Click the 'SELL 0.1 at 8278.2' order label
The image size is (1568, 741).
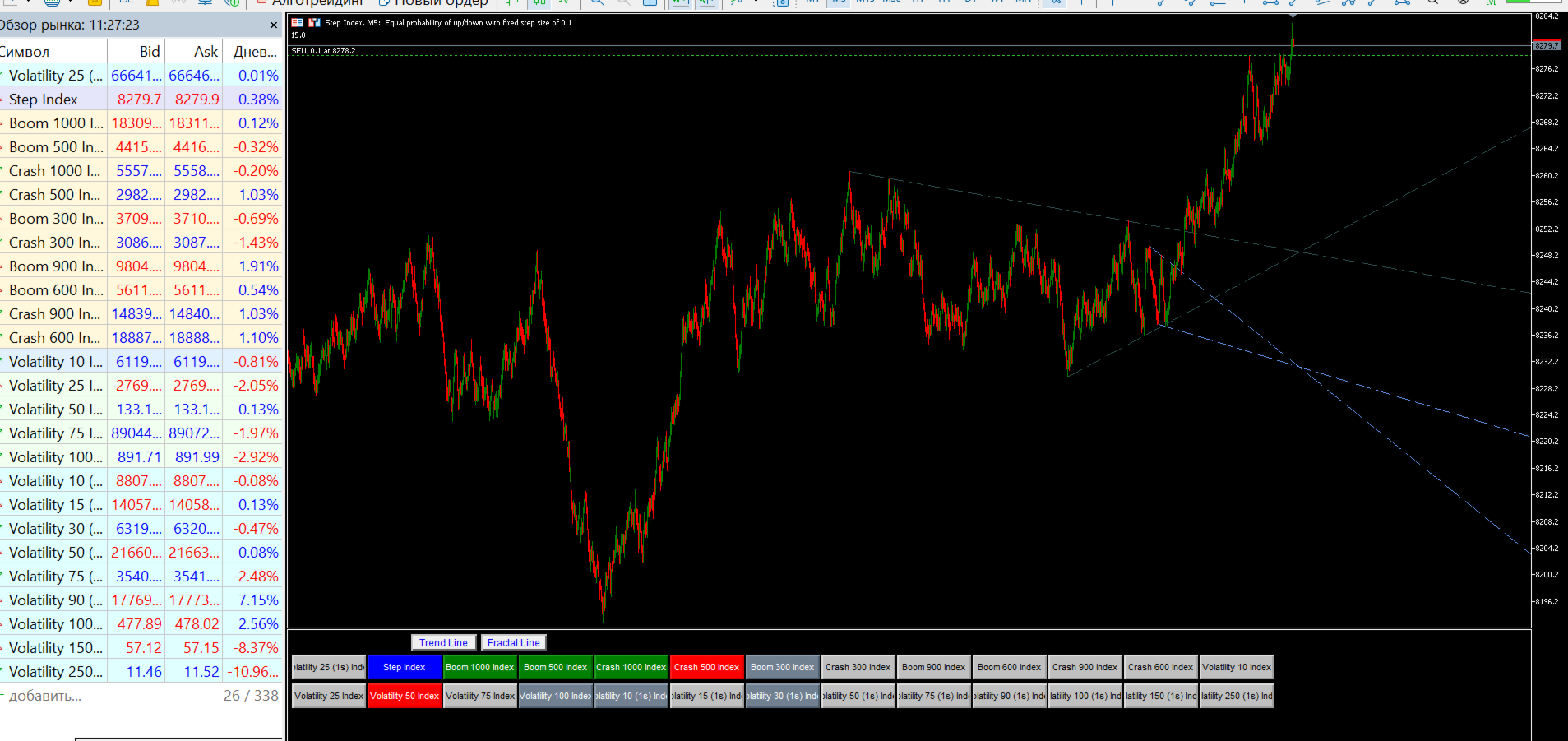tap(323, 51)
